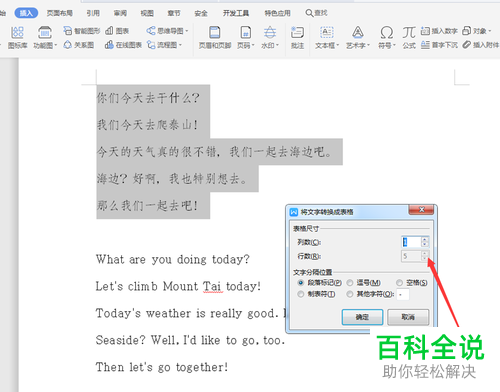Open the 开发工具 Developer tab

pos(236,13)
